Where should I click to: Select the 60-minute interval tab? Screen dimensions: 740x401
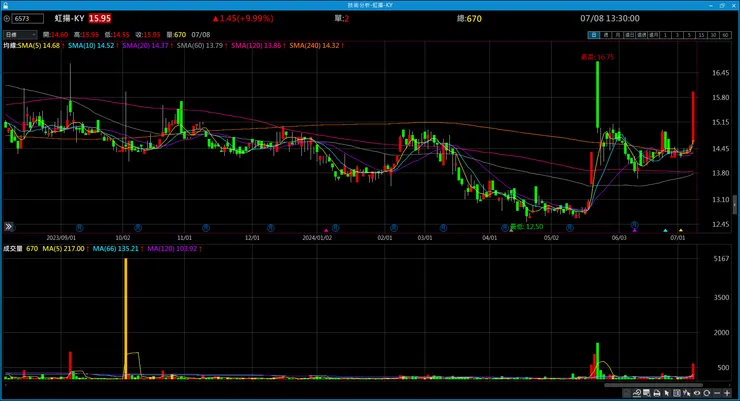pyautogui.click(x=725, y=35)
